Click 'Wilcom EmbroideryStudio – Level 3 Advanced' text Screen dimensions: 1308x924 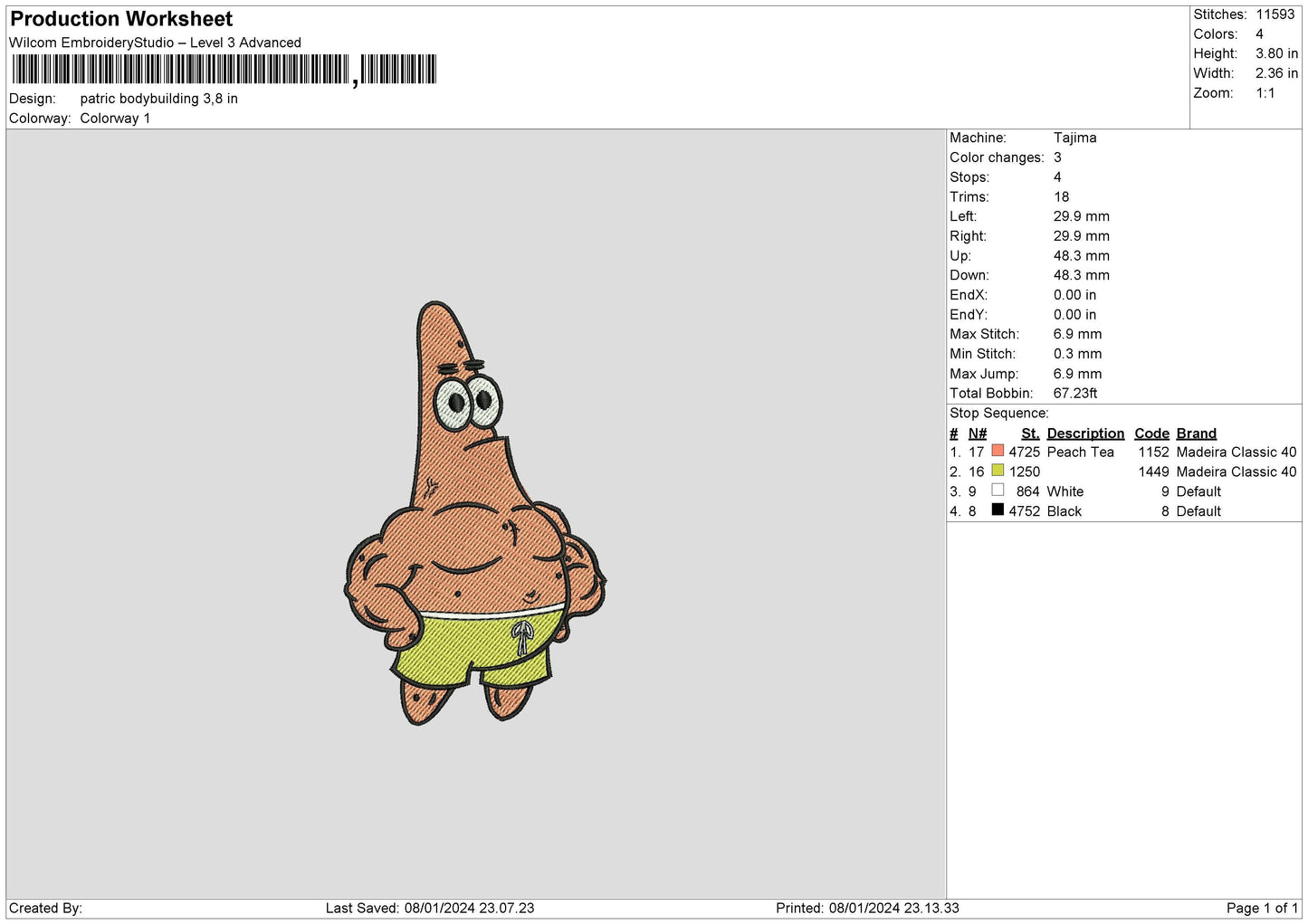coord(155,43)
